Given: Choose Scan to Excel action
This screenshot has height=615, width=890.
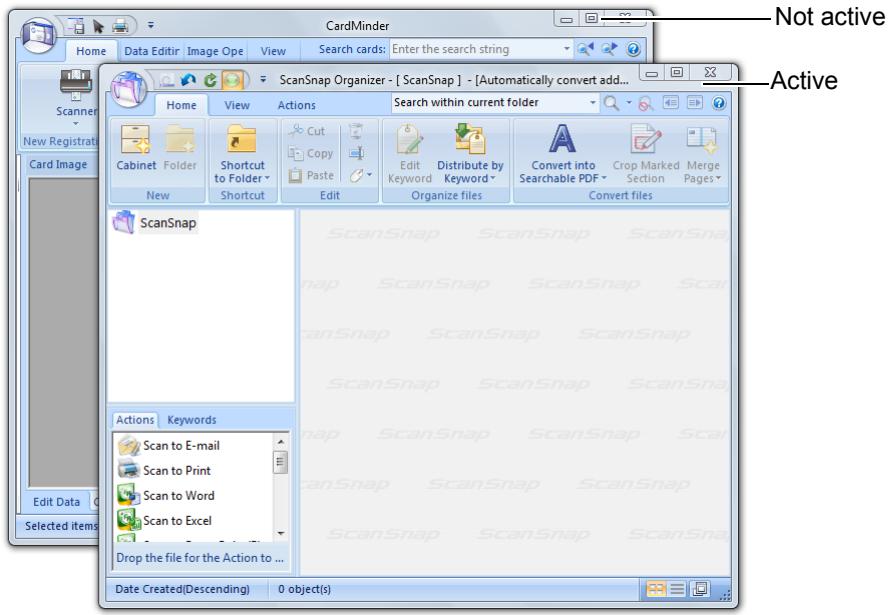Looking at the screenshot, I should point(165,520).
